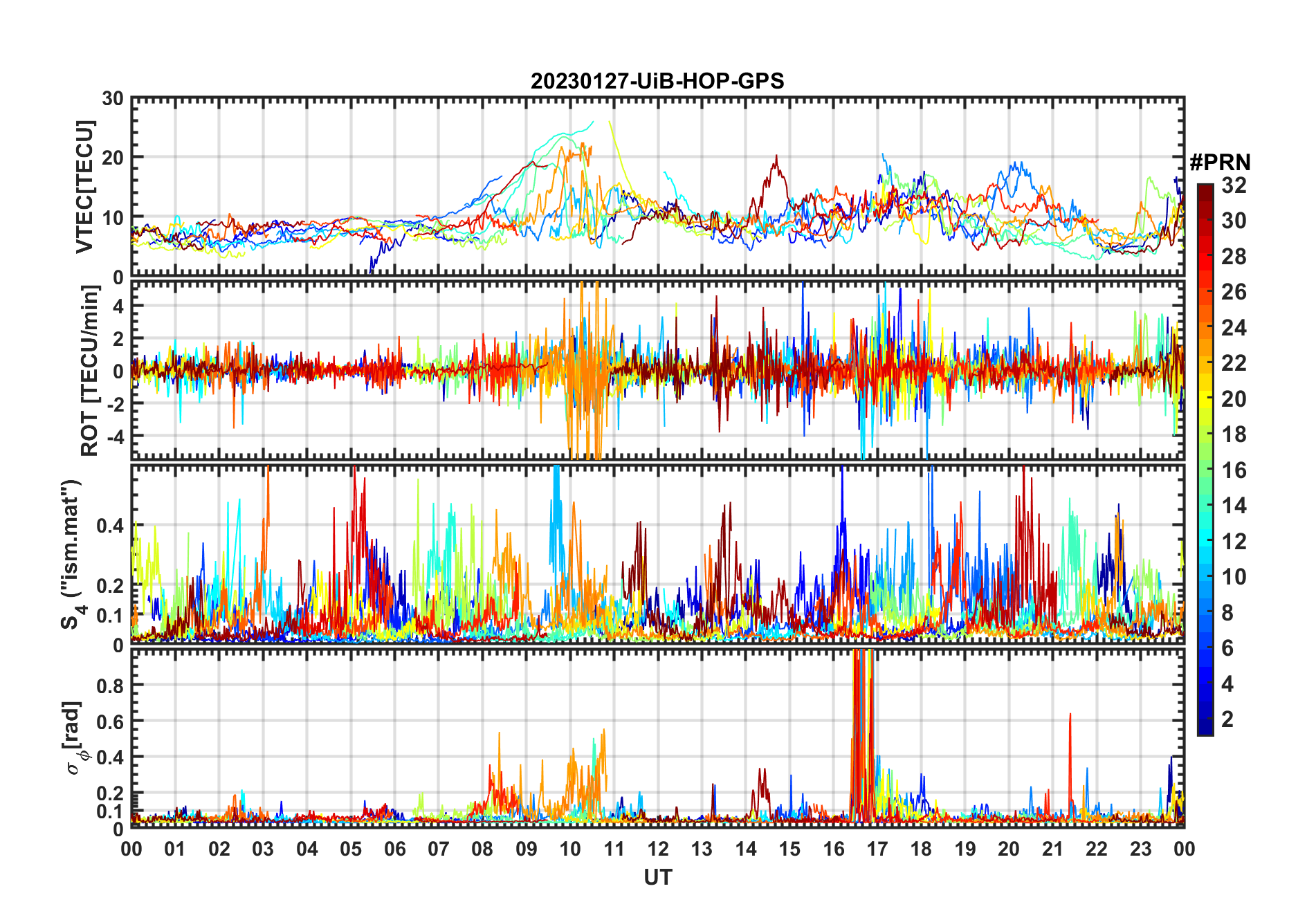
Task: Click VTEC y-axis tick label "30"
Action: pyautogui.click(x=112, y=99)
